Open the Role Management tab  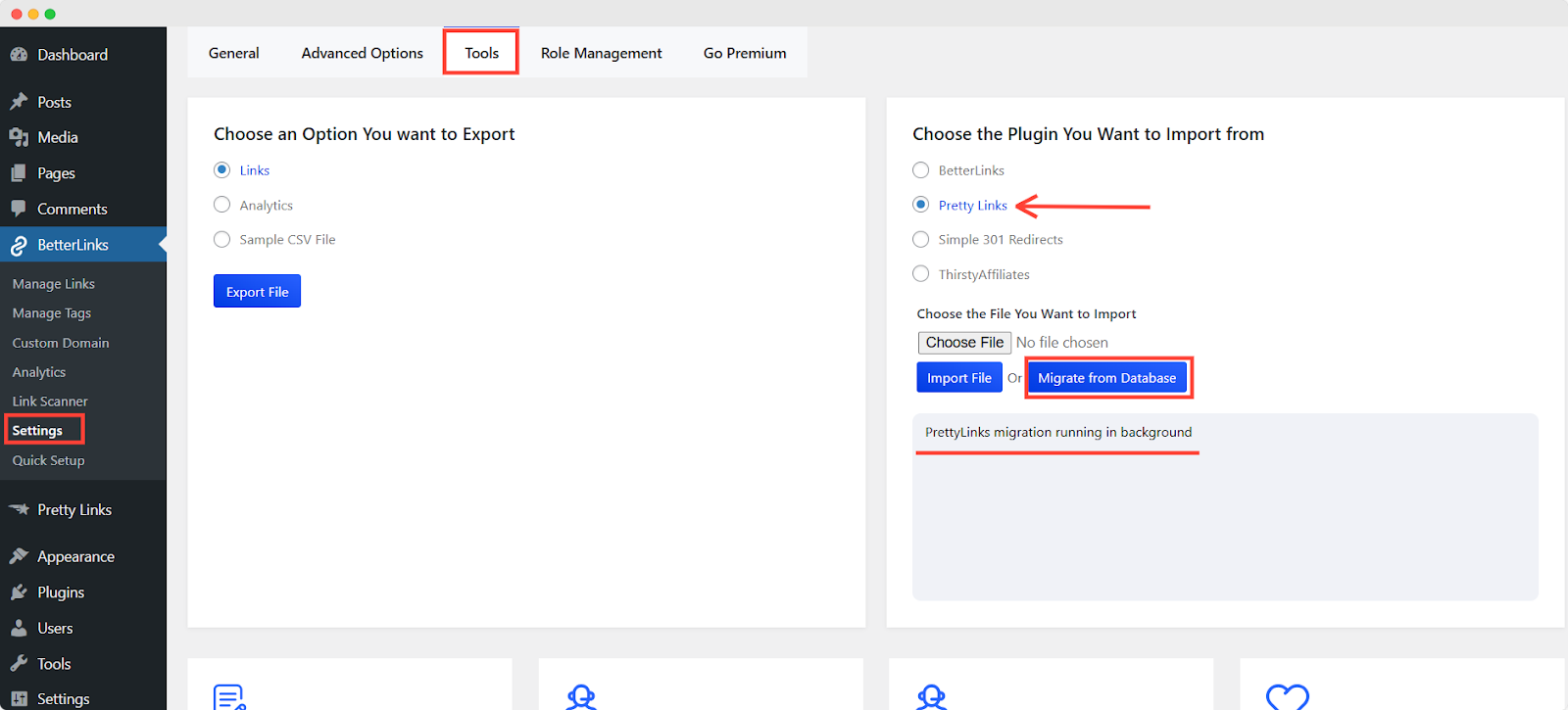pyautogui.click(x=601, y=53)
